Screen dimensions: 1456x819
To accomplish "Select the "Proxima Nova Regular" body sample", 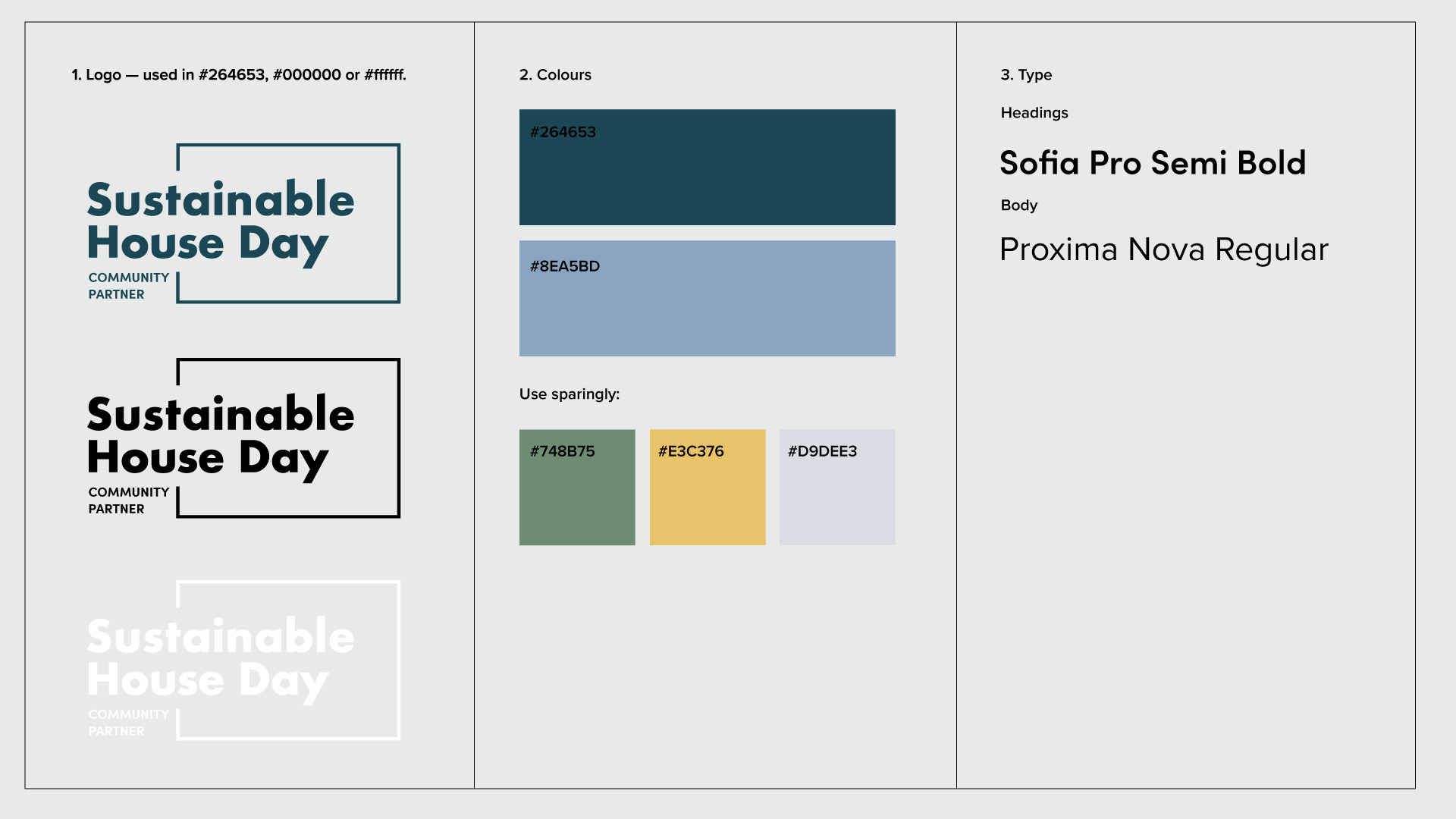I will 1163,249.
